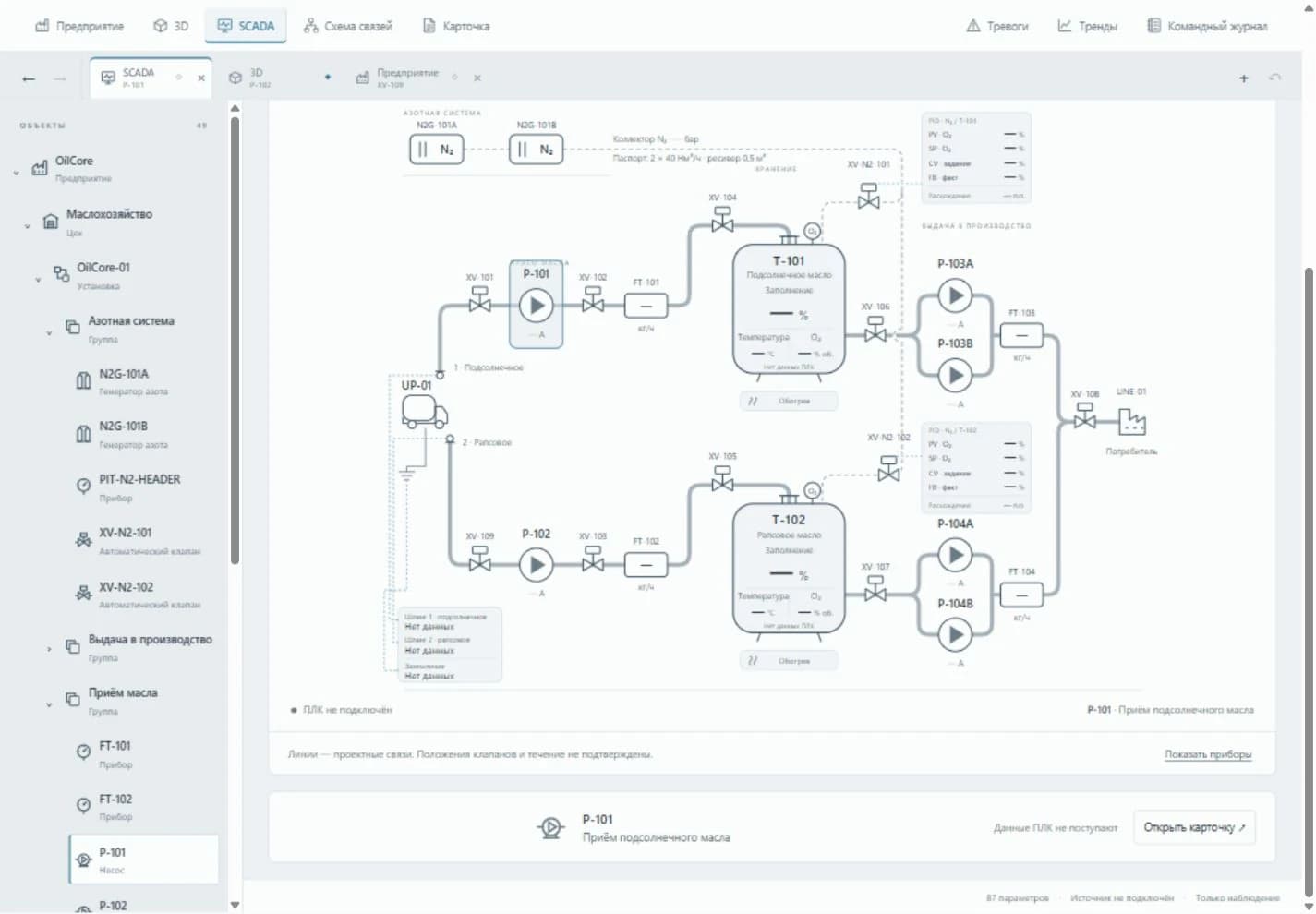Click the XV-N2-101 valve symbol on diagram
The image size is (1316, 914).
tap(869, 196)
